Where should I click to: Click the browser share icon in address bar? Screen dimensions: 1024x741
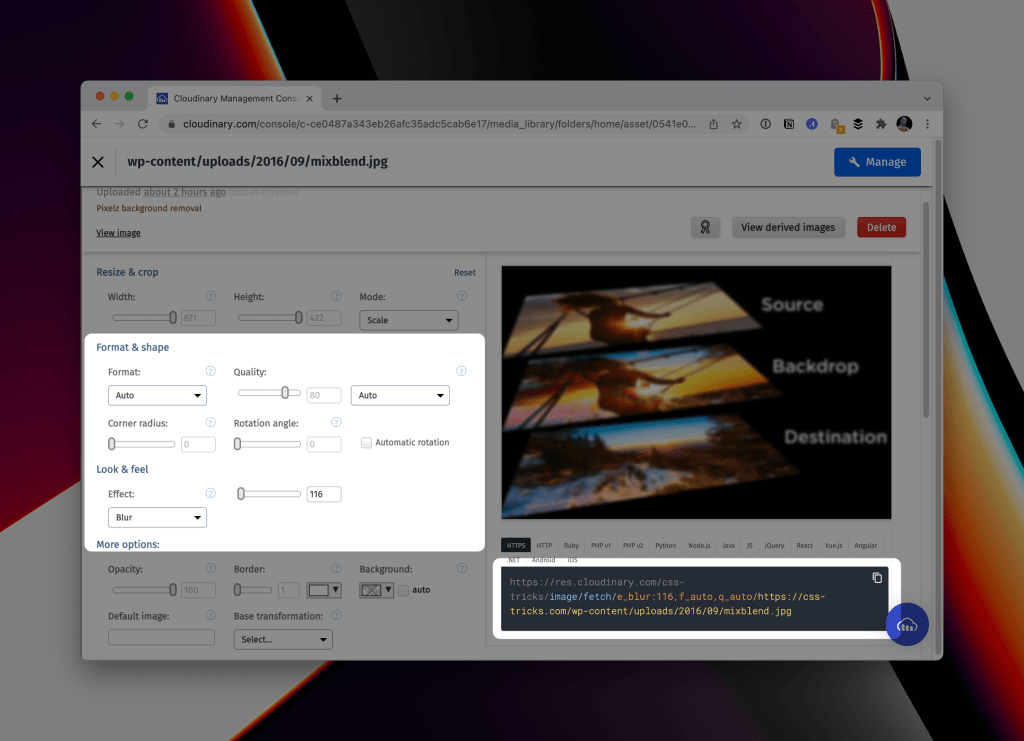(x=714, y=124)
